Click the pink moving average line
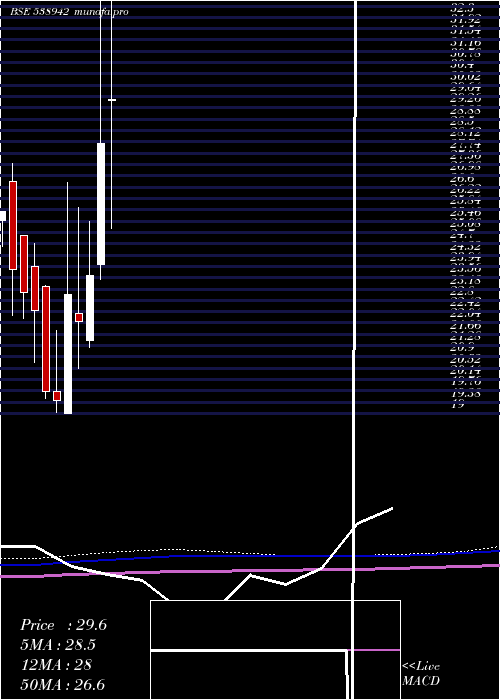The width and height of the screenshot is (500, 700). pyautogui.click(x=250, y=571)
